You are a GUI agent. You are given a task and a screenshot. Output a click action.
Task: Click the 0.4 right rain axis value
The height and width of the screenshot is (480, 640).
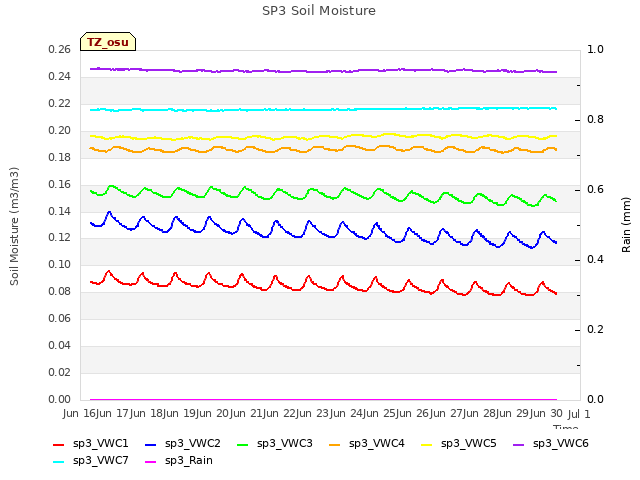pyautogui.click(x=595, y=259)
